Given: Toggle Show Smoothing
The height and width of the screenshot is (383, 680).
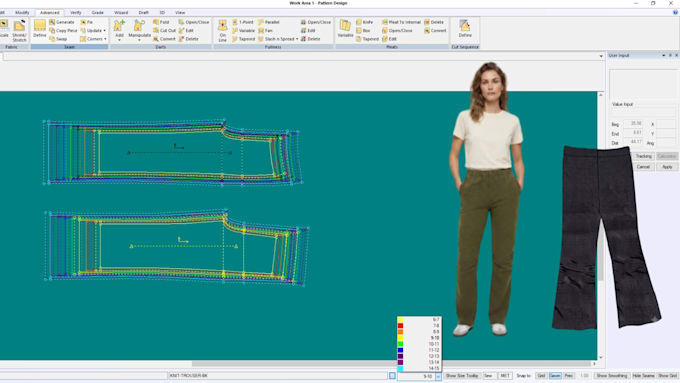Looking at the screenshot, I should point(612,376).
